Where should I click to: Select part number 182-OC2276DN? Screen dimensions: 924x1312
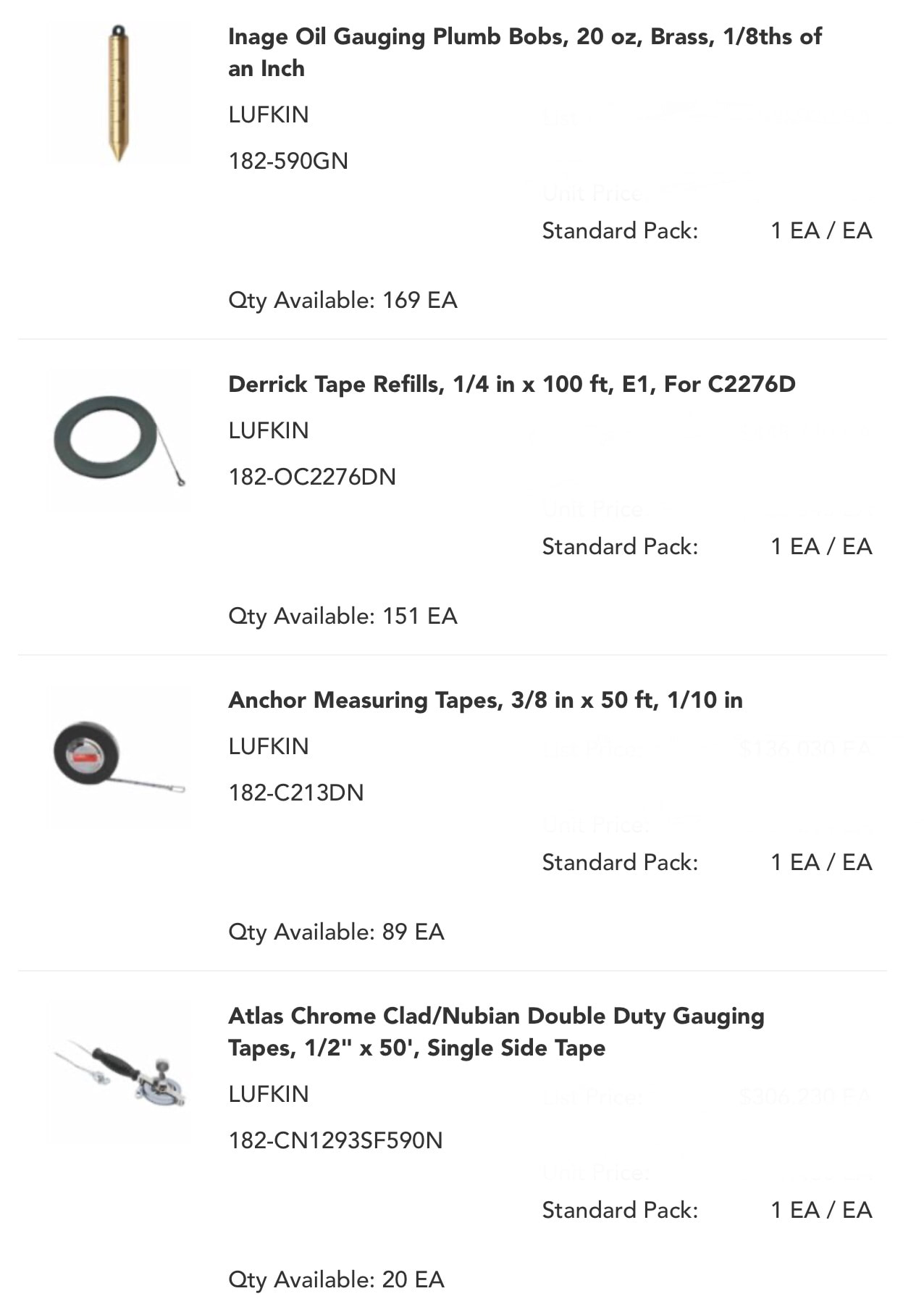click(312, 477)
